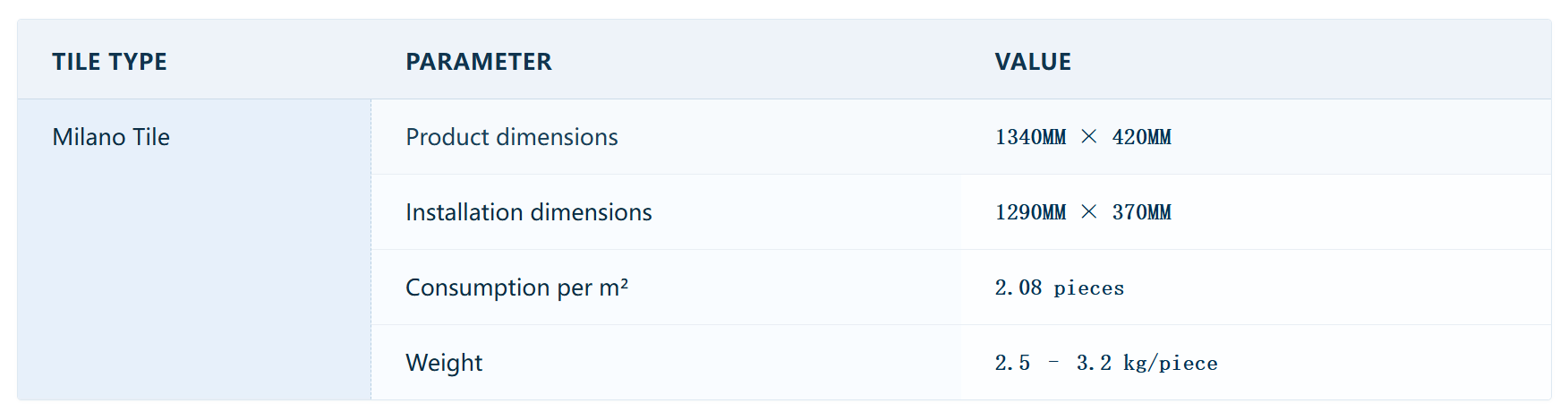Click the × sign in Product dimensions row
This screenshot has height=412, width=1568.
click(1088, 137)
